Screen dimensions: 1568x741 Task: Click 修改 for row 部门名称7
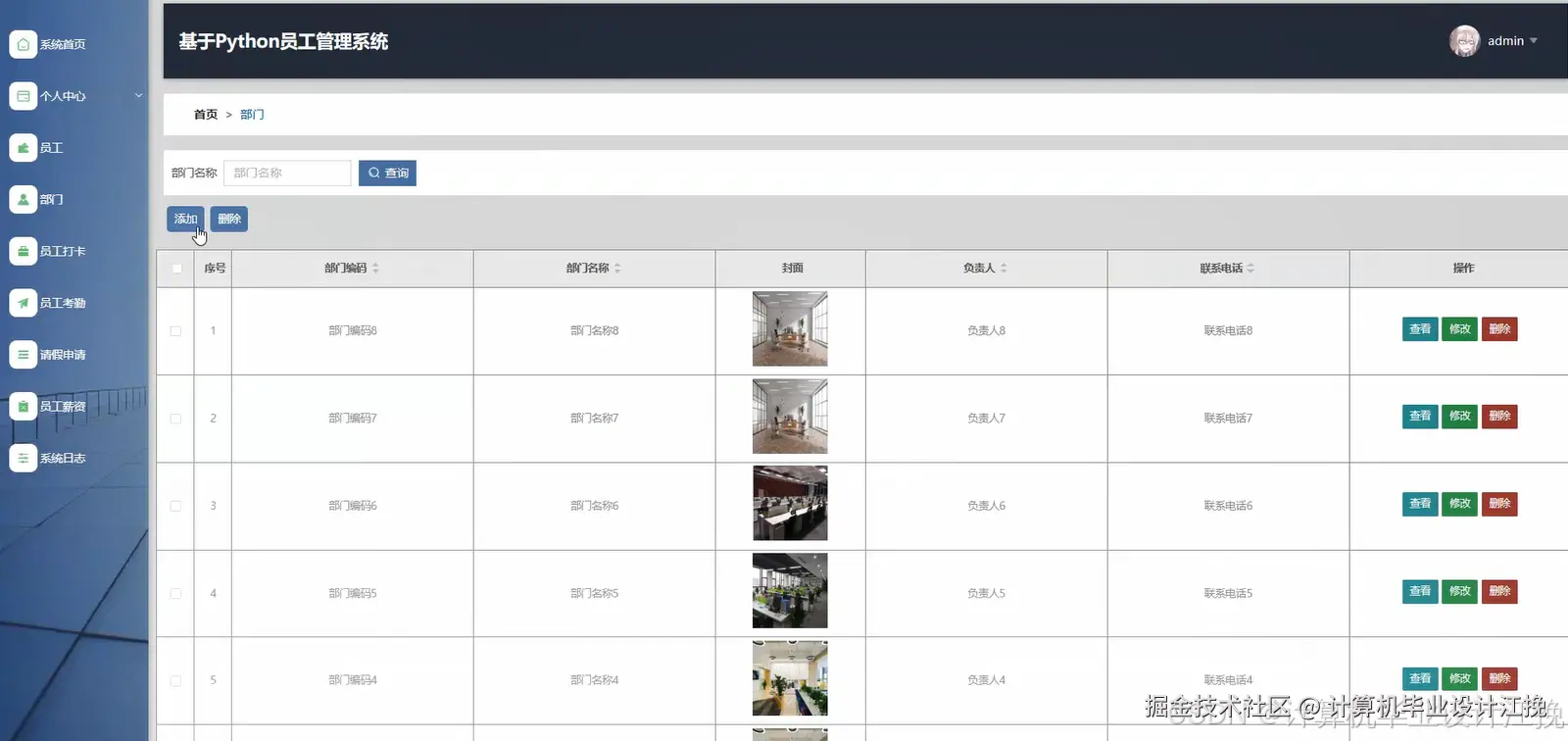click(x=1460, y=417)
